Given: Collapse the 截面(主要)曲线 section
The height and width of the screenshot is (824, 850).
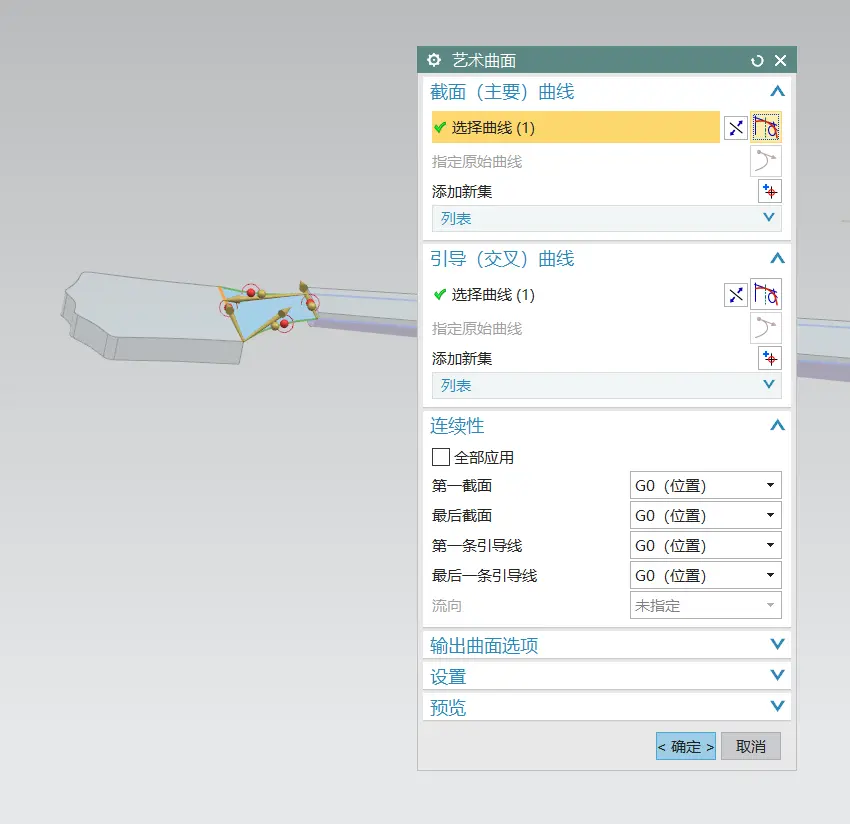Looking at the screenshot, I should (777, 91).
